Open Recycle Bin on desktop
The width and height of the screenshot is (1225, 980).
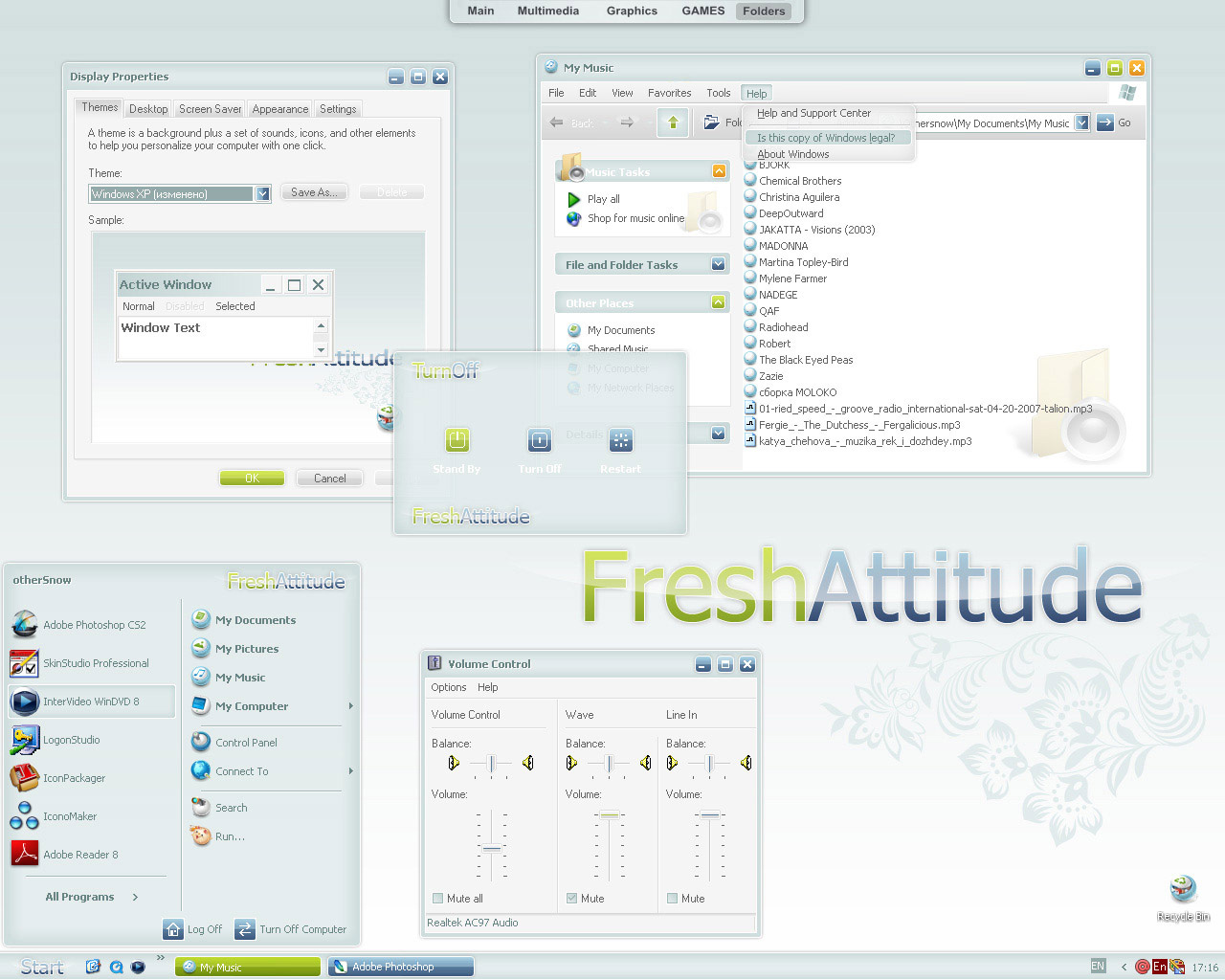point(1184,897)
